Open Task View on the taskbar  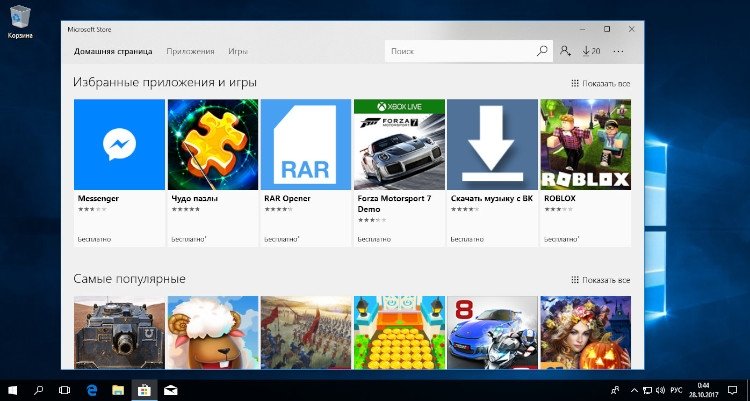pos(64,390)
